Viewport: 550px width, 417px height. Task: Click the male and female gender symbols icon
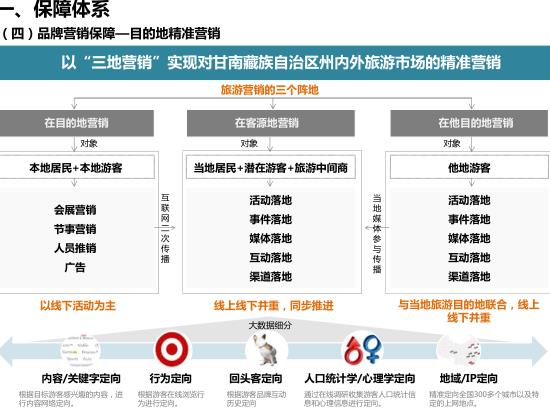[363, 350]
